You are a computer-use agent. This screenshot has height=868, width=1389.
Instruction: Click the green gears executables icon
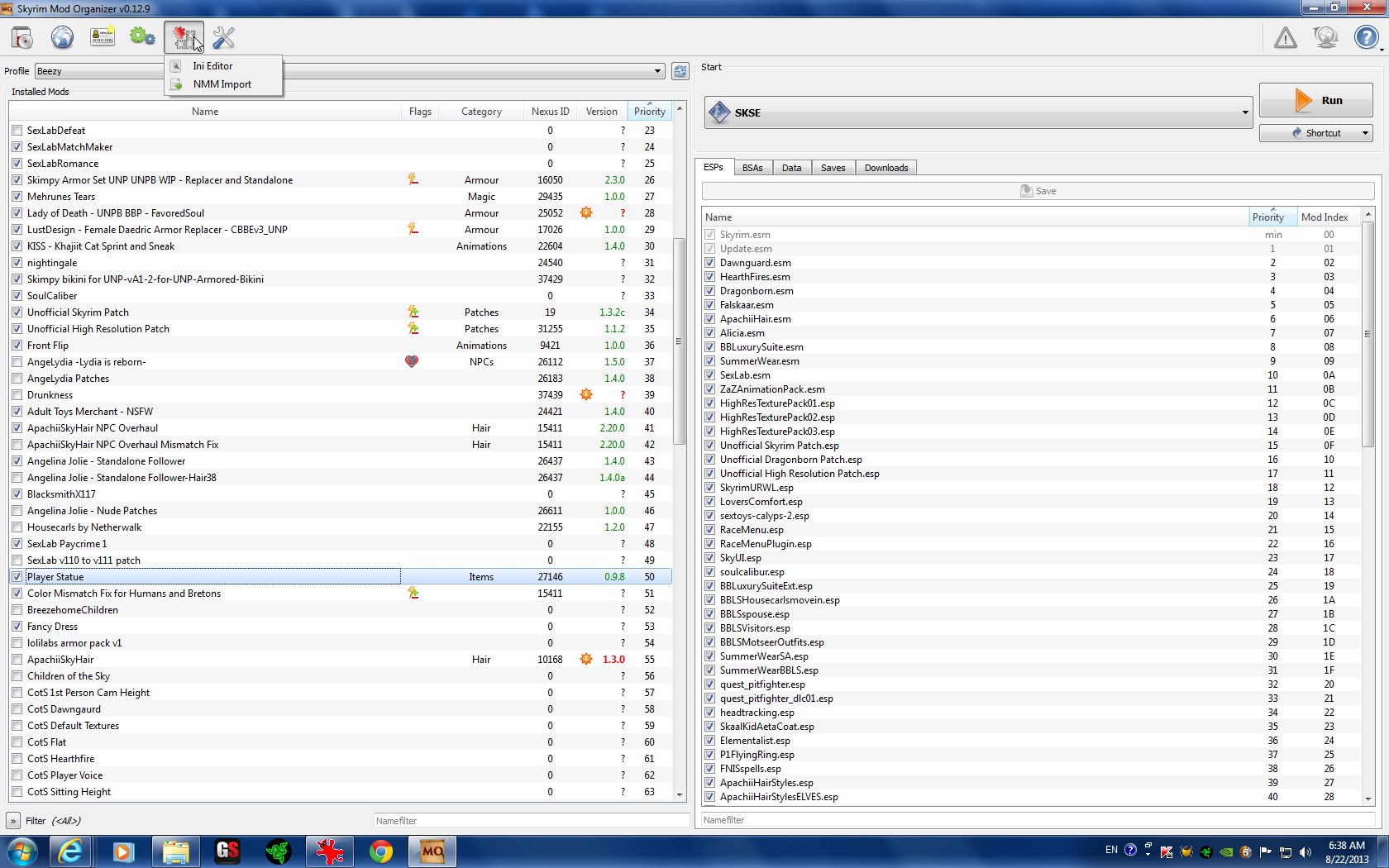[142, 37]
